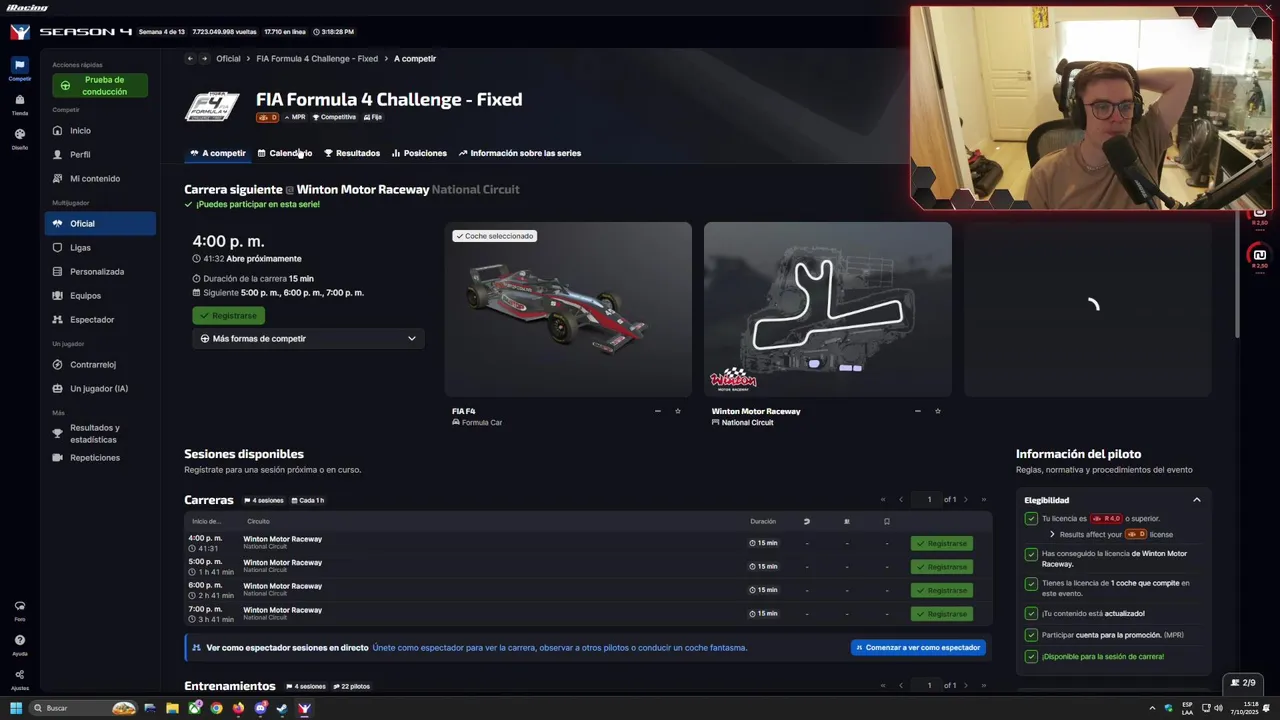This screenshot has width=1280, height=720.
Task: Click the Buscar taskbar search box
Action: (x=84, y=708)
